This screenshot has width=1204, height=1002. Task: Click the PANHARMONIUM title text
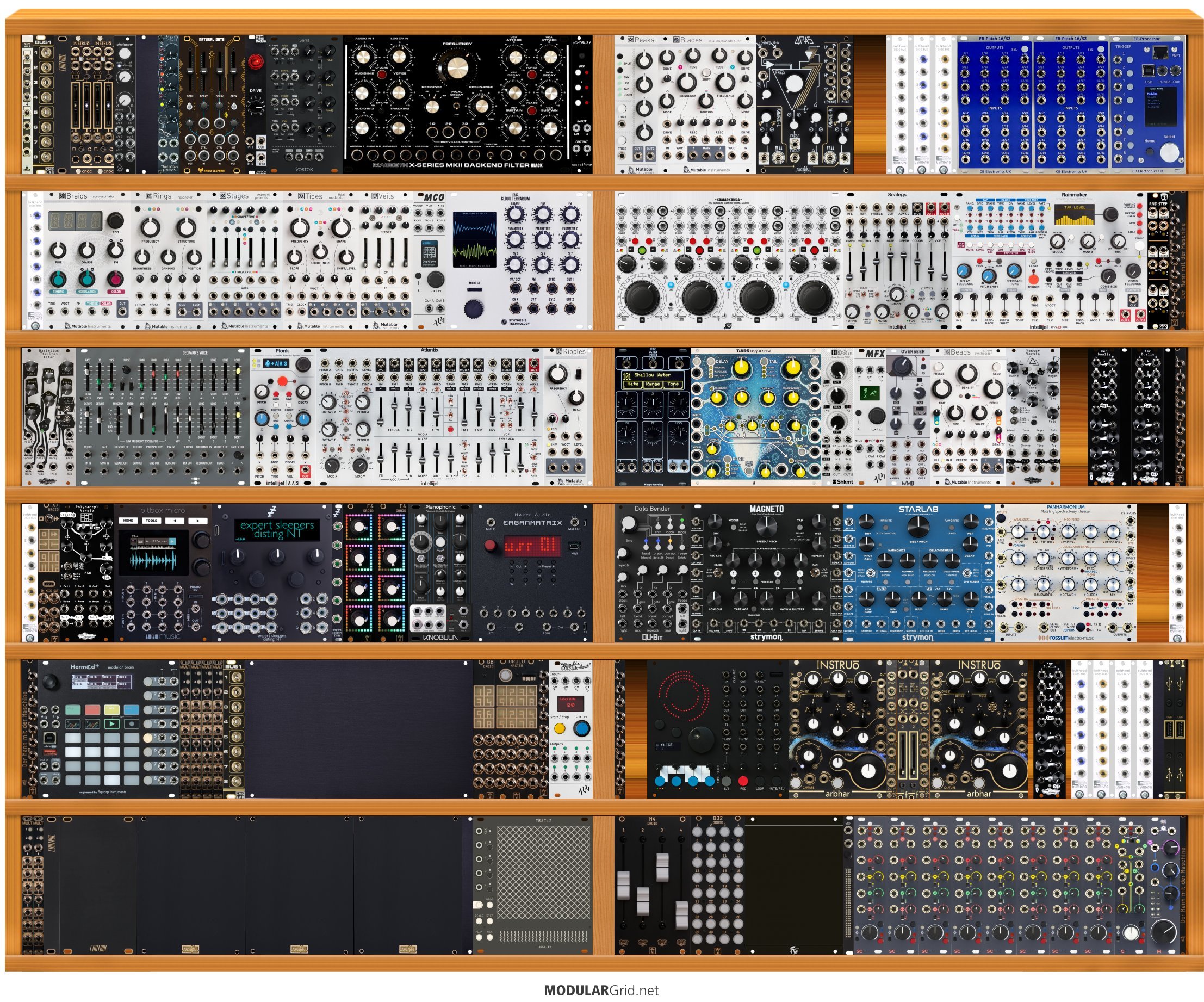click(x=1065, y=507)
